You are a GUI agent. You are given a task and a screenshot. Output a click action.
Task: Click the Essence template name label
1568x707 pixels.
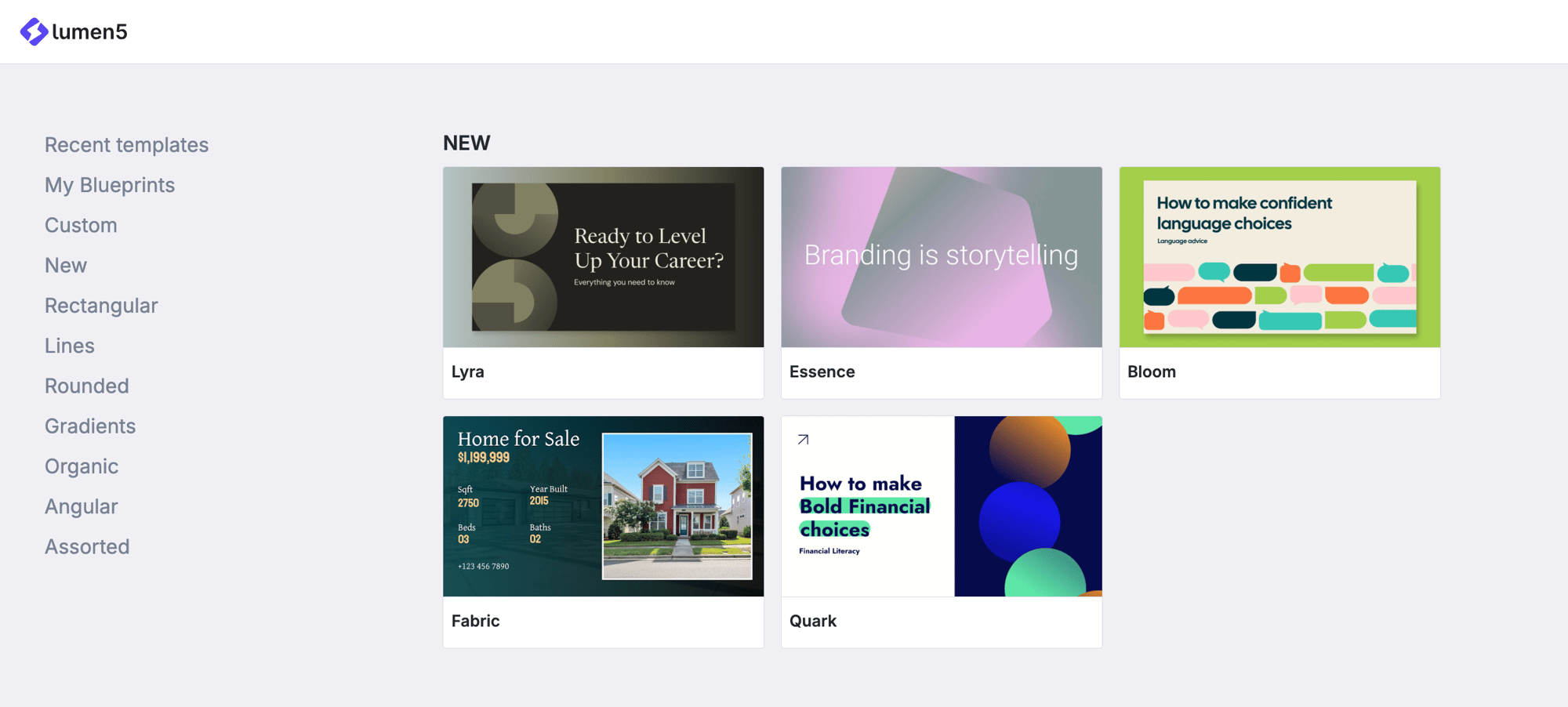[822, 372]
